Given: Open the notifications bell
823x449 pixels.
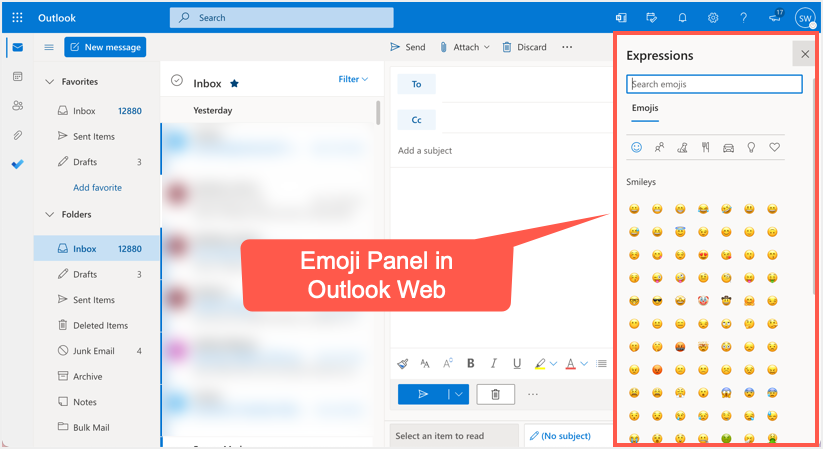Looking at the screenshot, I should click(x=682, y=18).
